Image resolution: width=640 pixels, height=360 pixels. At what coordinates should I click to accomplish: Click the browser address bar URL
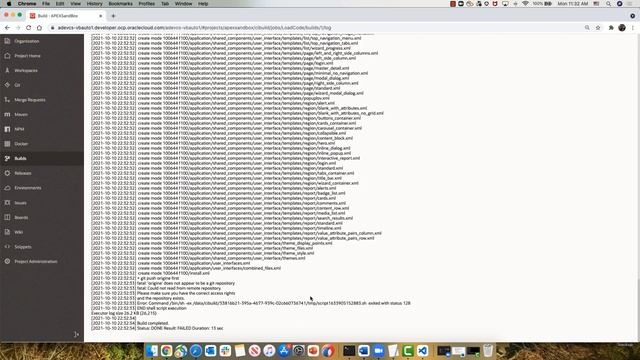tap(194, 28)
